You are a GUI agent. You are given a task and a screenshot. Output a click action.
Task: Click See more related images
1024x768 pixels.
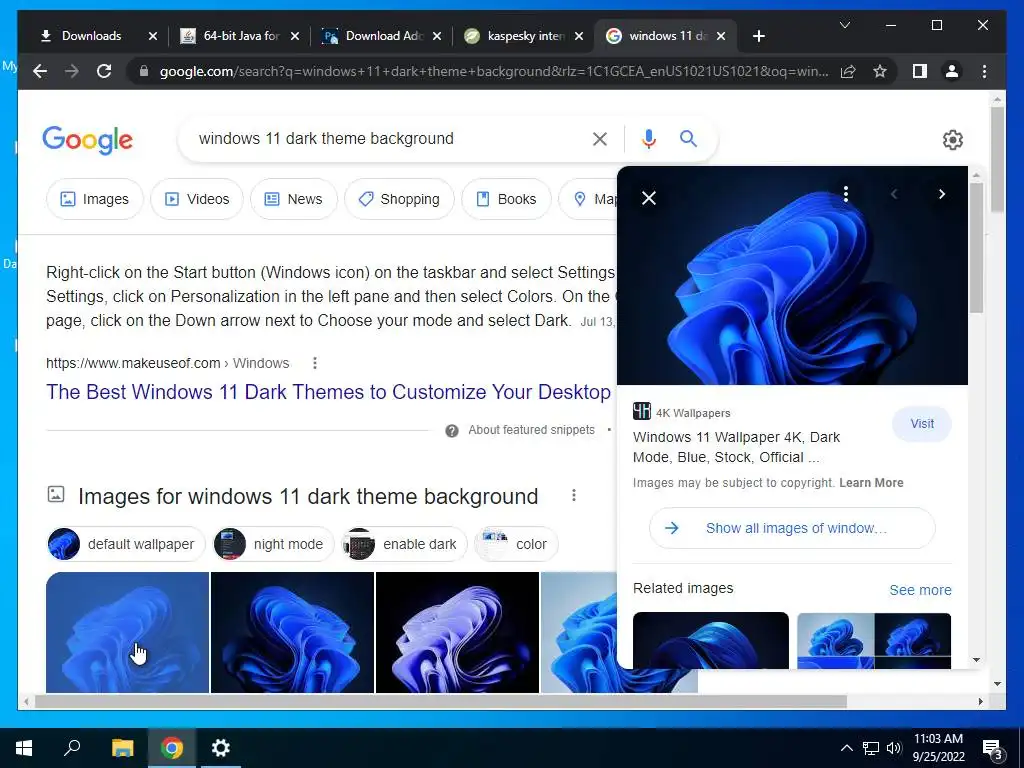(920, 590)
